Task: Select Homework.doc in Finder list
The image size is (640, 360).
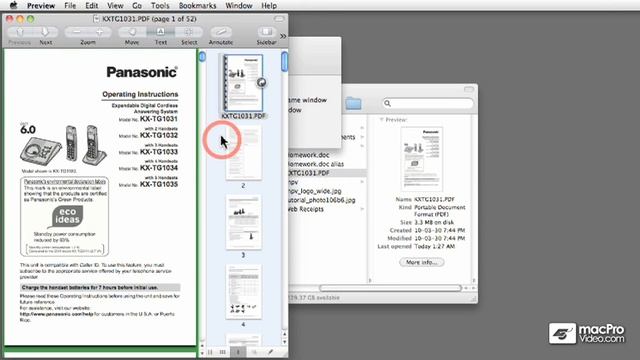Action: click(x=309, y=155)
